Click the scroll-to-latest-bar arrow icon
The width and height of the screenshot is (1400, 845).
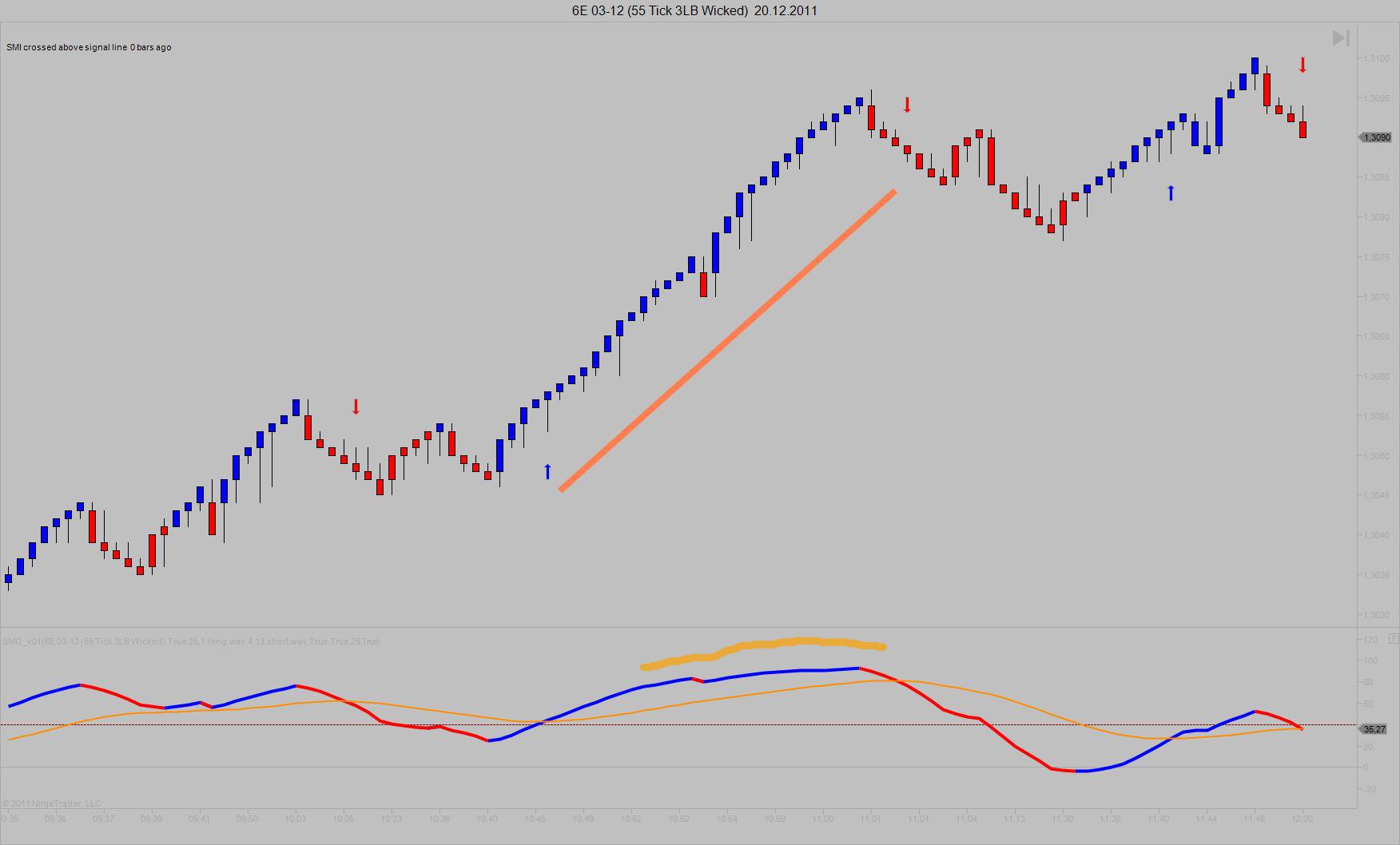click(x=1341, y=38)
